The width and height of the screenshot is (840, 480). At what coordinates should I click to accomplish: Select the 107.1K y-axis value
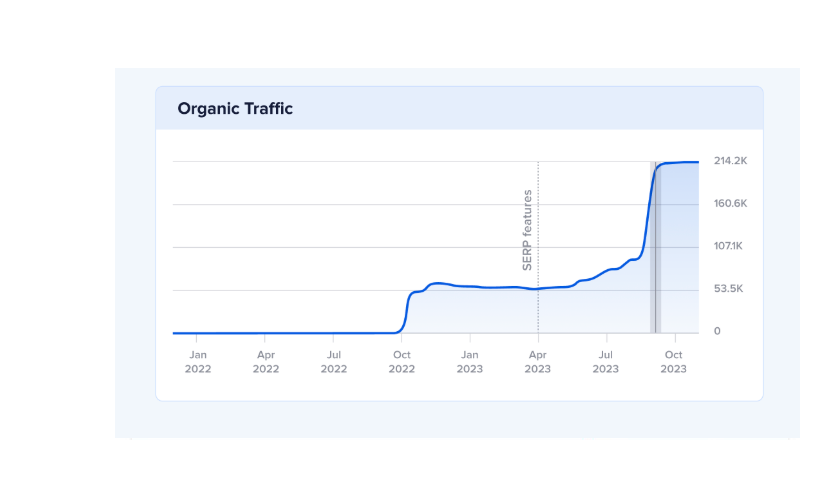click(x=730, y=247)
